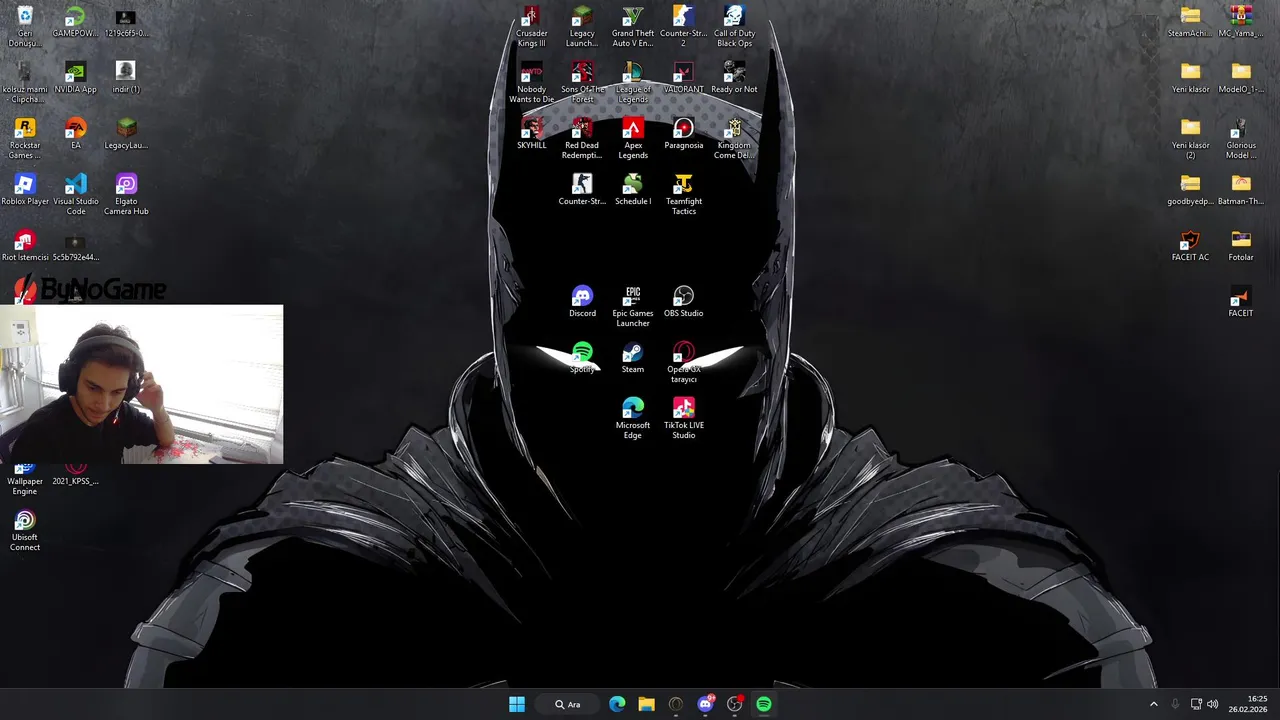
Task: Select the Geri Dönüşüm recycle bin icon
Action: [x=25, y=27]
